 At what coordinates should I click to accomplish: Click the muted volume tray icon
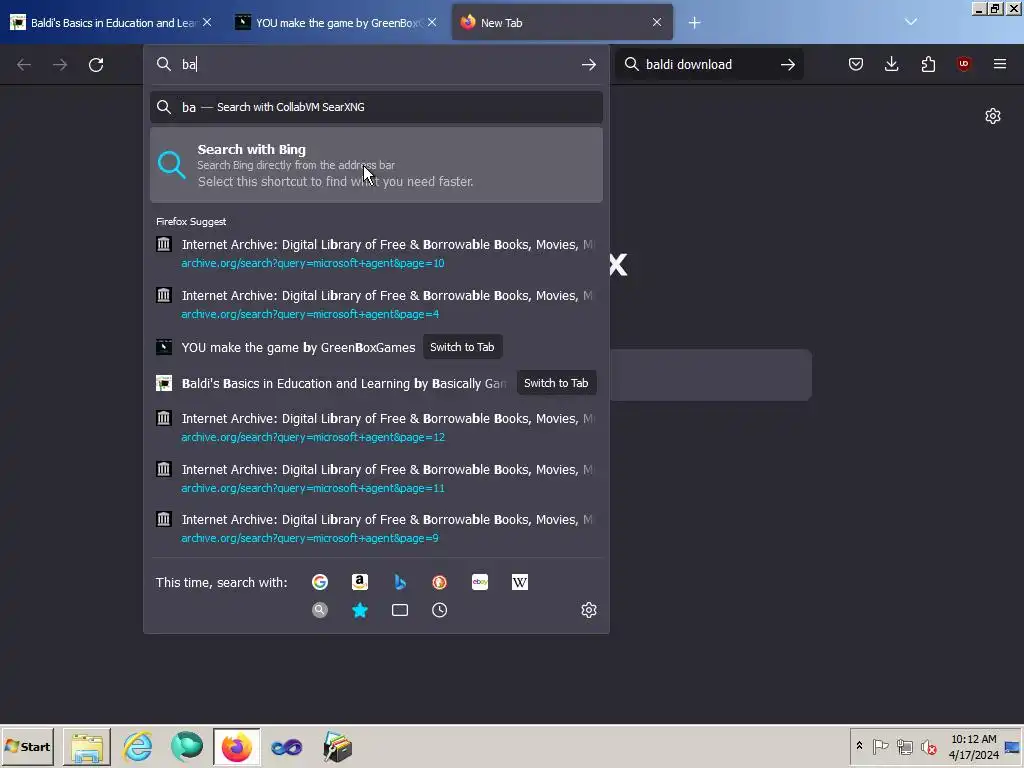pos(928,746)
